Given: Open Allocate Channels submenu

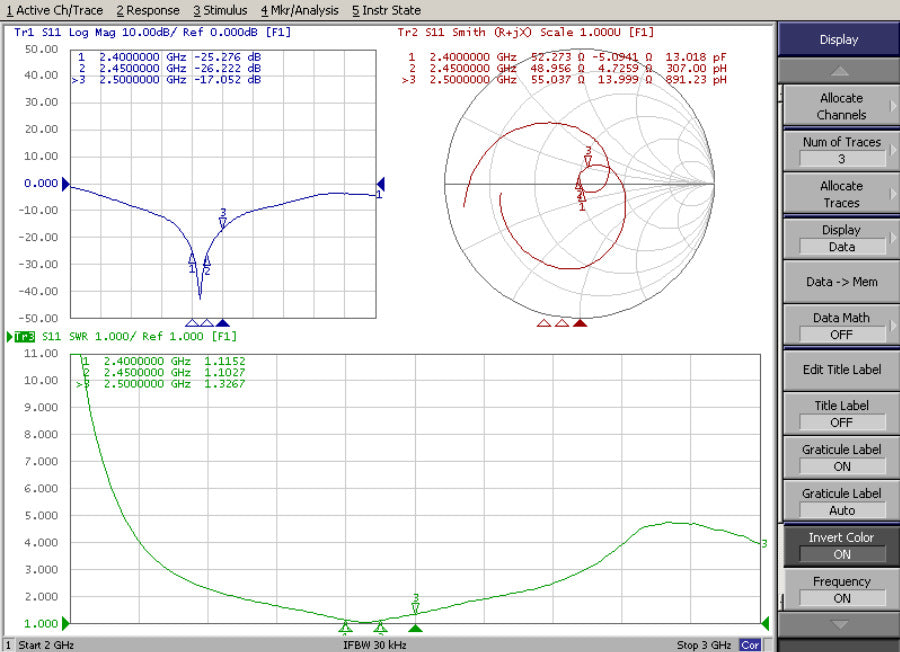Looking at the screenshot, I should coord(841,106).
